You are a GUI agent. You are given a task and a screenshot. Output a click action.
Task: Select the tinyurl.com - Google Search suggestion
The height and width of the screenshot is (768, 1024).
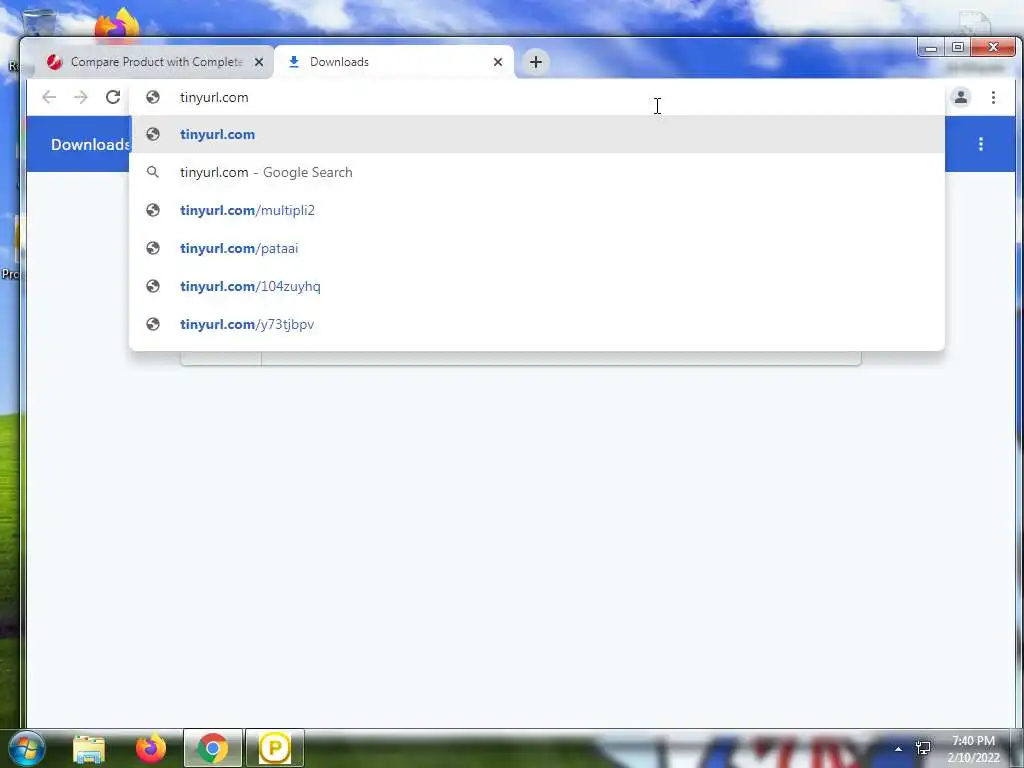[537, 172]
